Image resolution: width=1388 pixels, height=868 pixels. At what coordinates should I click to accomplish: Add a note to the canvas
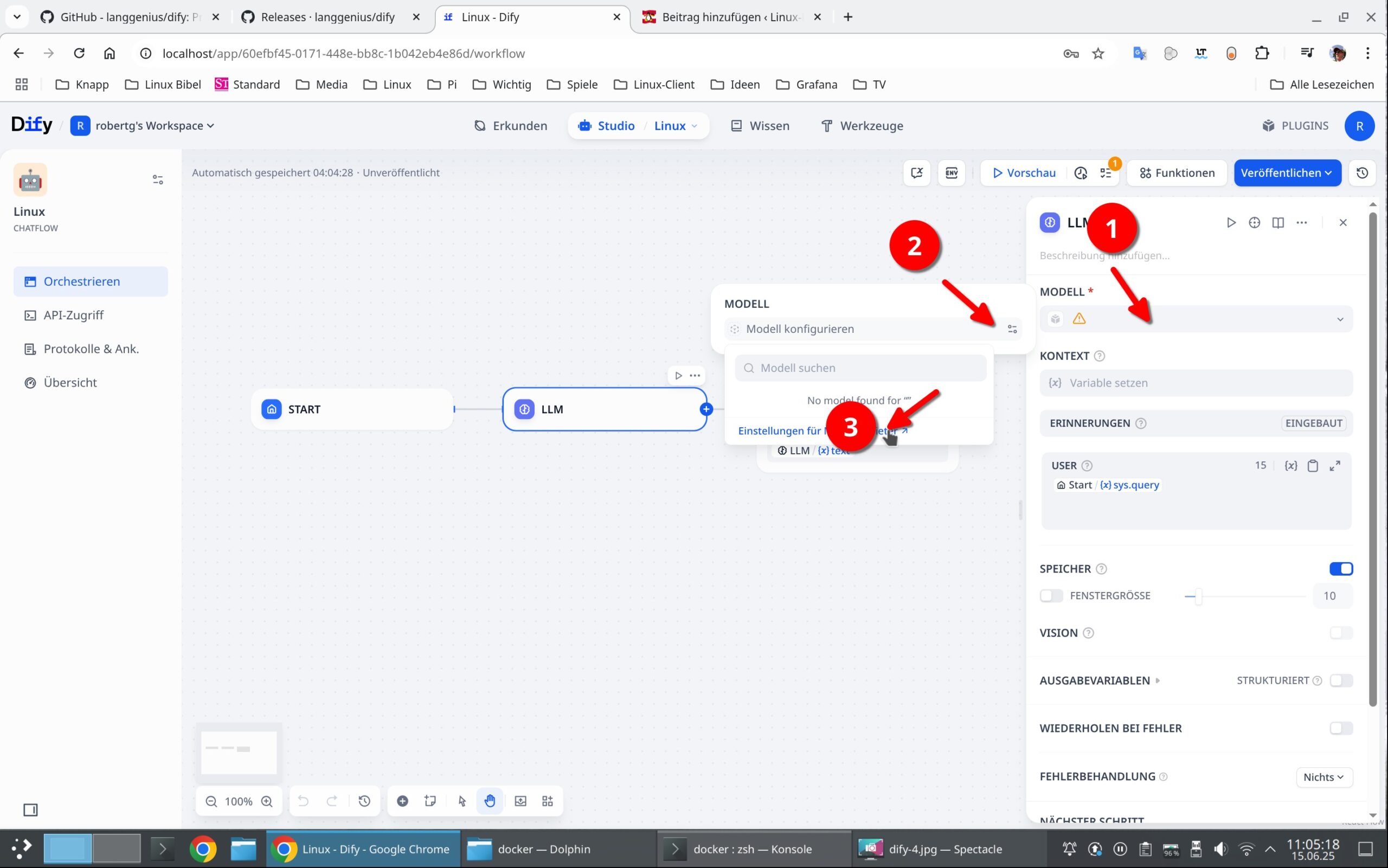coord(430,801)
